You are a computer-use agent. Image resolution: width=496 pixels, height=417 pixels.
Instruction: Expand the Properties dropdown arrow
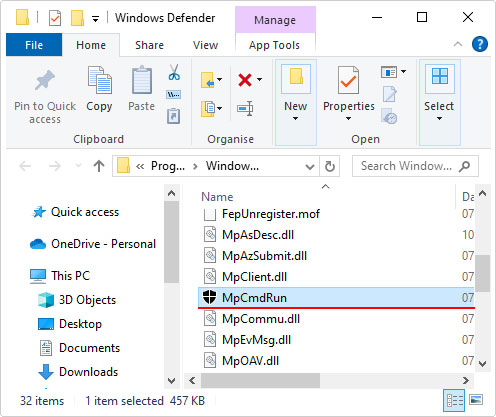point(348,118)
